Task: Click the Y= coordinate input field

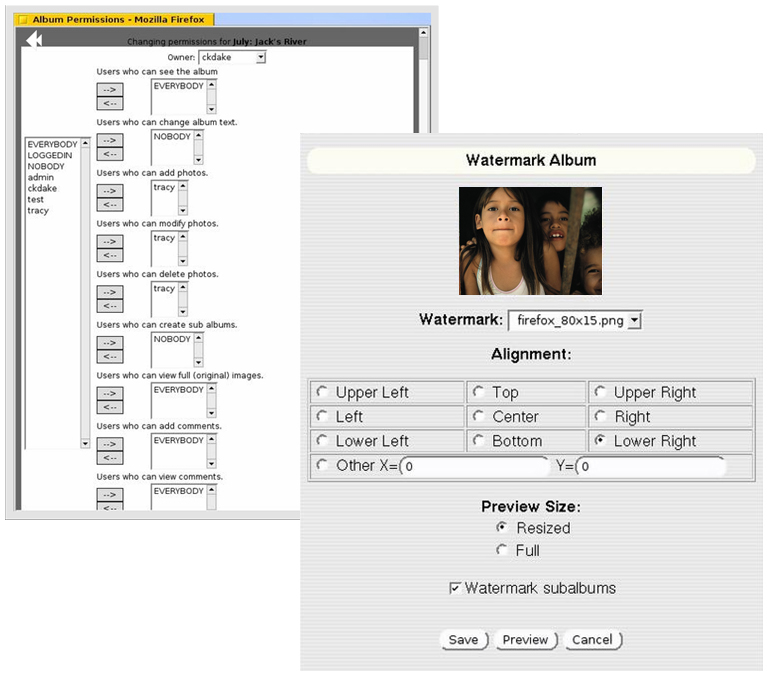Action: point(651,466)
